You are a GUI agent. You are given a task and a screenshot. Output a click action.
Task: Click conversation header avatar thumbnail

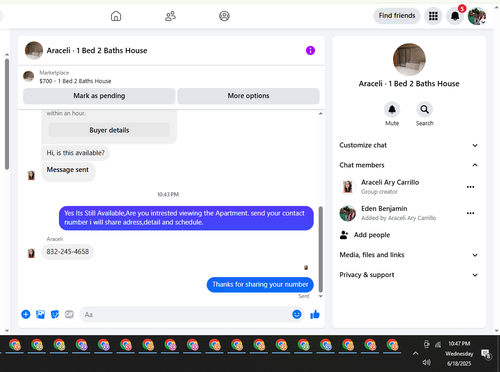[34, 50]
